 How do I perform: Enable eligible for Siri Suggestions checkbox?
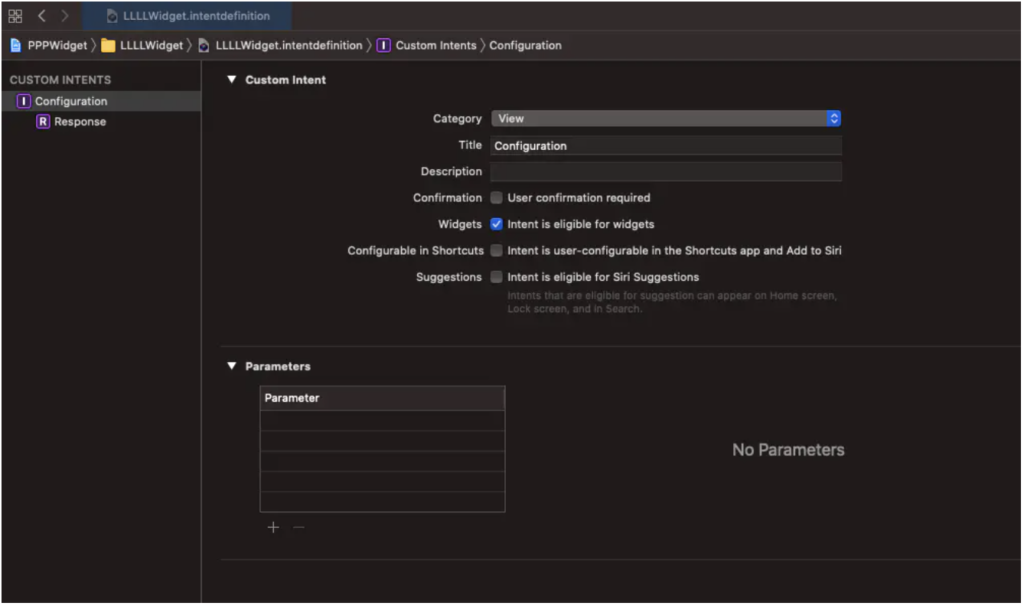point(496,277)
